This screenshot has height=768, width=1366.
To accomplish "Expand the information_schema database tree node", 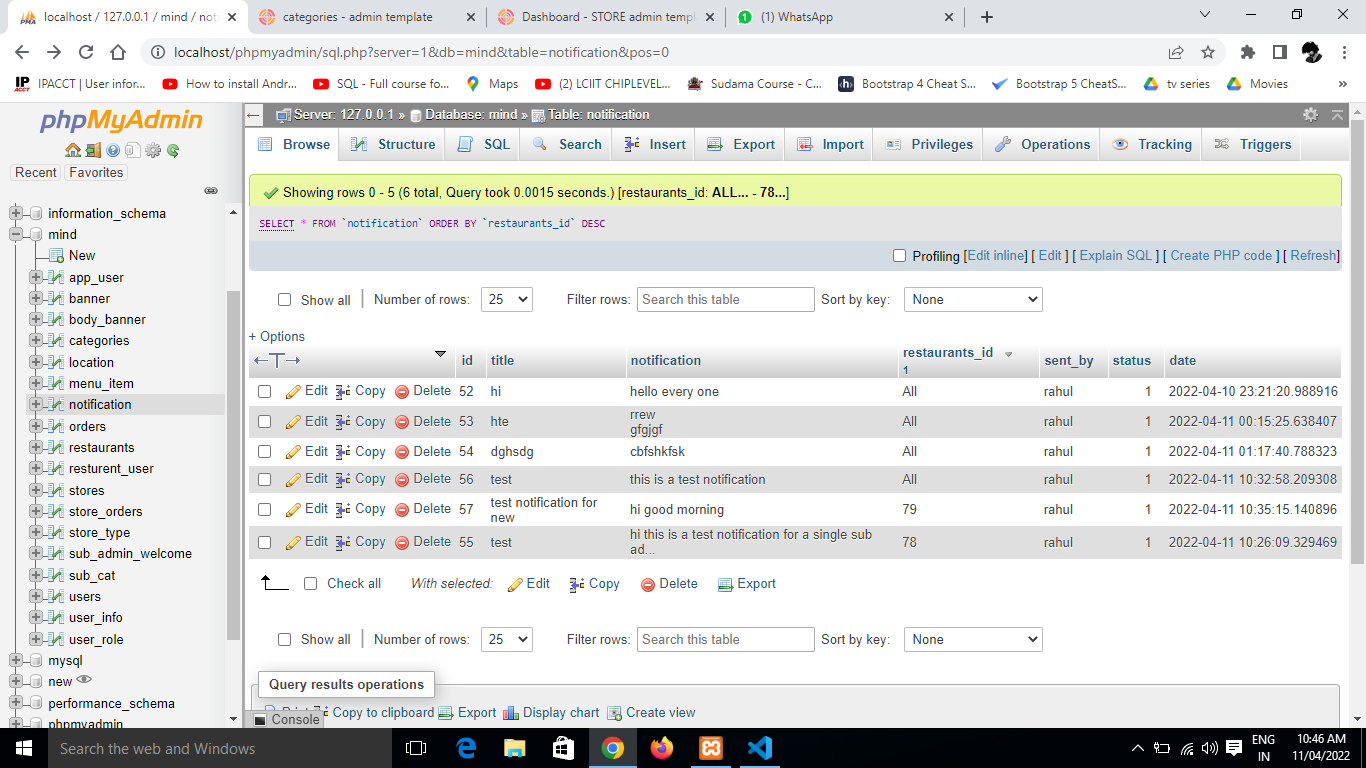I will tap(16, 213).
